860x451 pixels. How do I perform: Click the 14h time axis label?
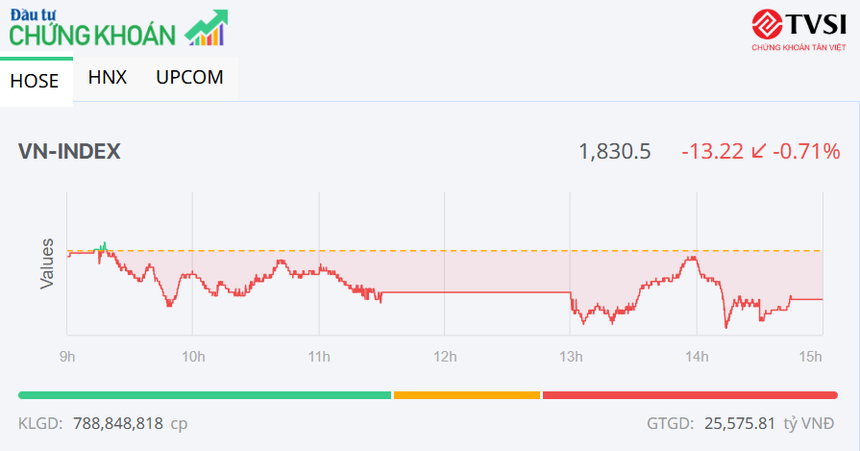coord(697,356)
